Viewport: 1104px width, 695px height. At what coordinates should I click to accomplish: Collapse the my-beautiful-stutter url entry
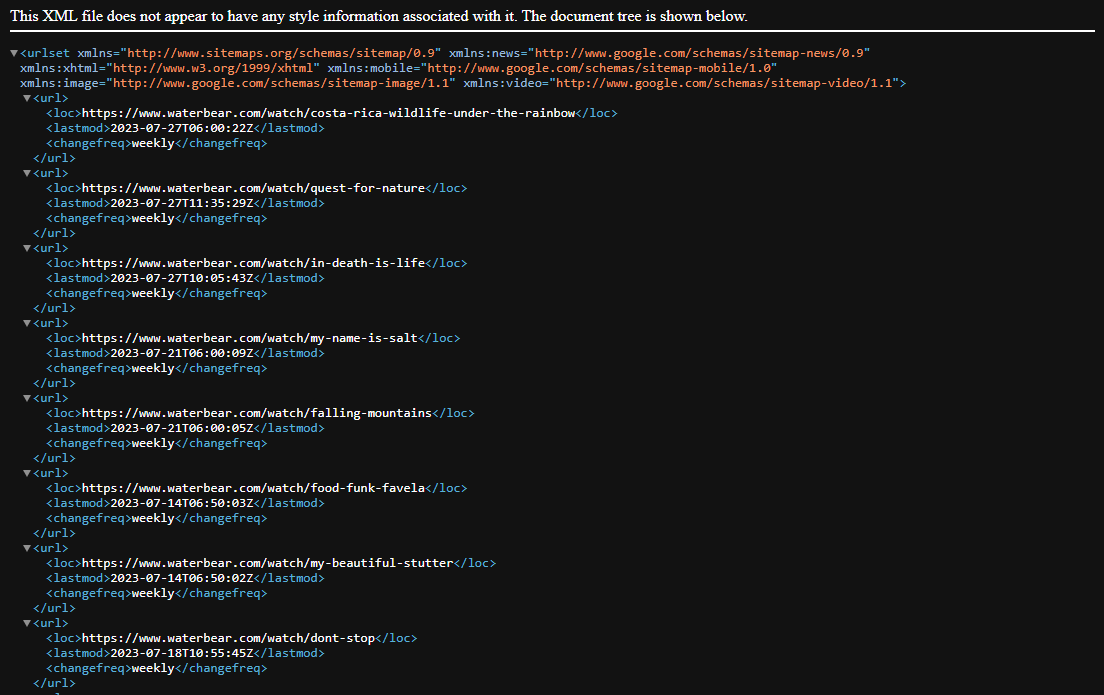26,547
